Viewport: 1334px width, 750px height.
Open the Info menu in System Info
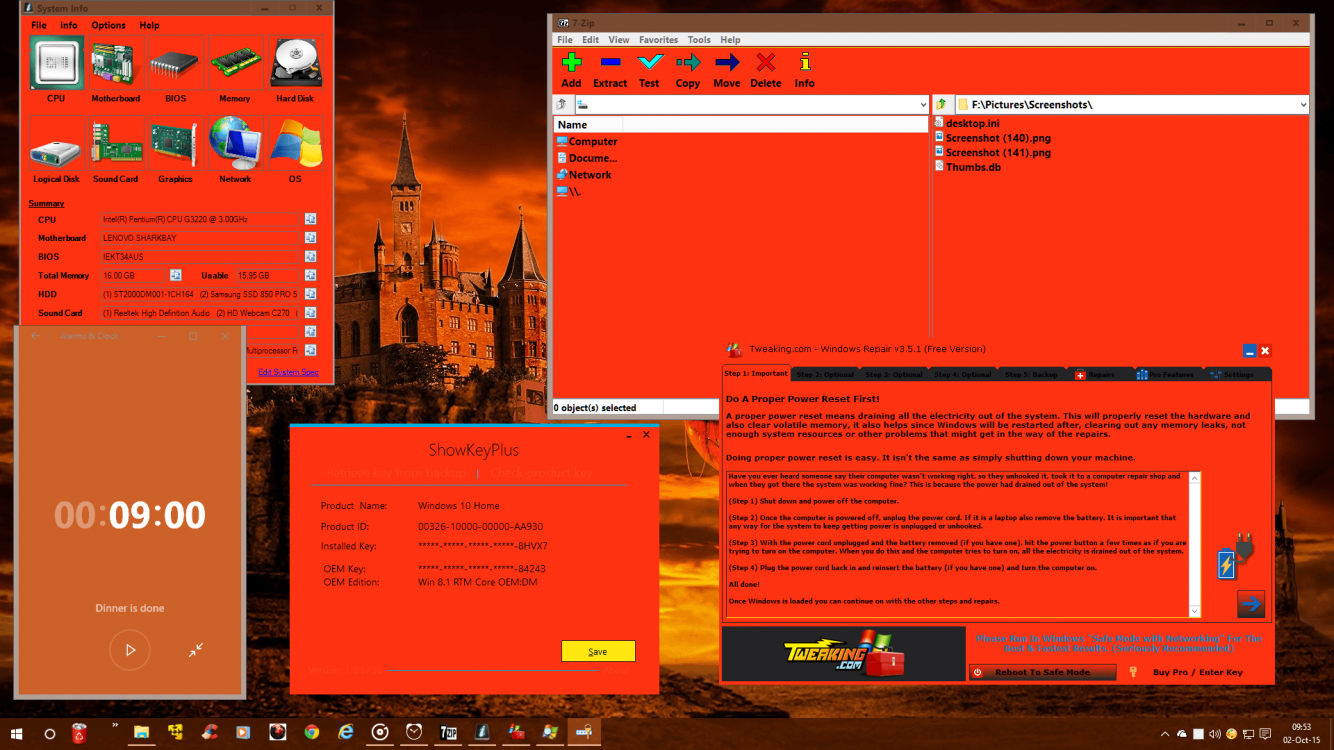tap(69, 25)
